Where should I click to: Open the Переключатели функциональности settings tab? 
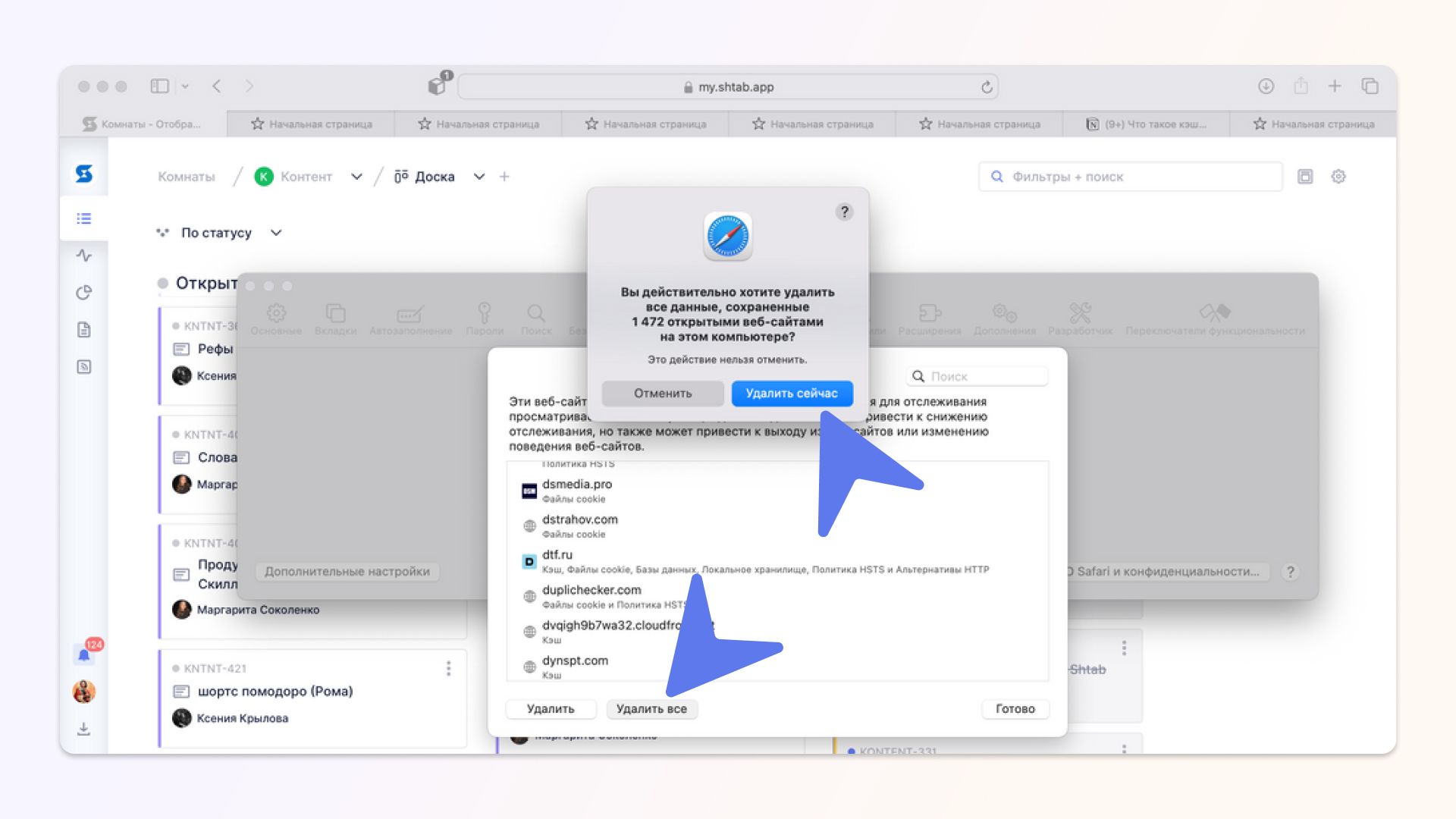(1215, 319)
